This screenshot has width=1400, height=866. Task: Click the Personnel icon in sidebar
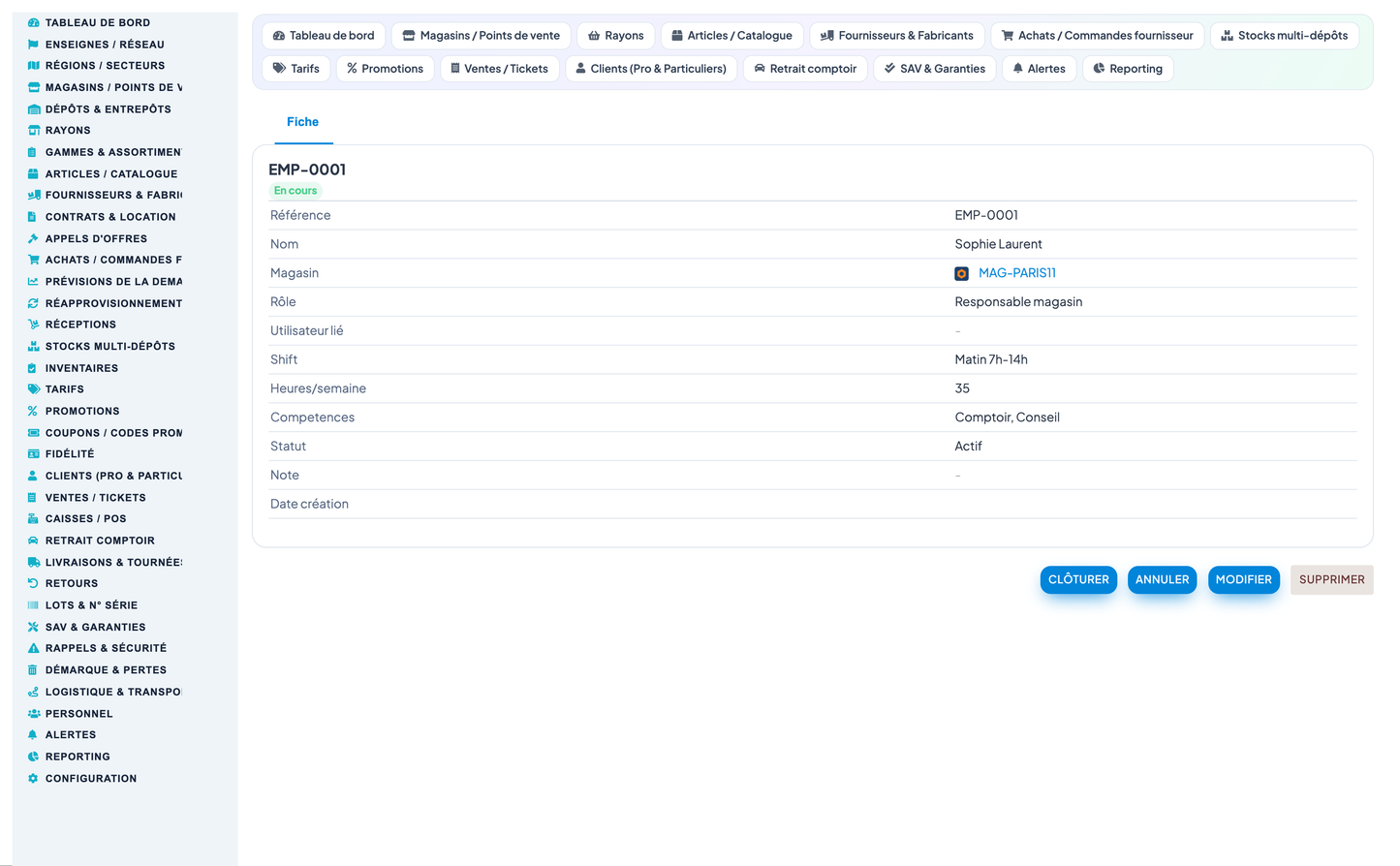pos(33,714)
